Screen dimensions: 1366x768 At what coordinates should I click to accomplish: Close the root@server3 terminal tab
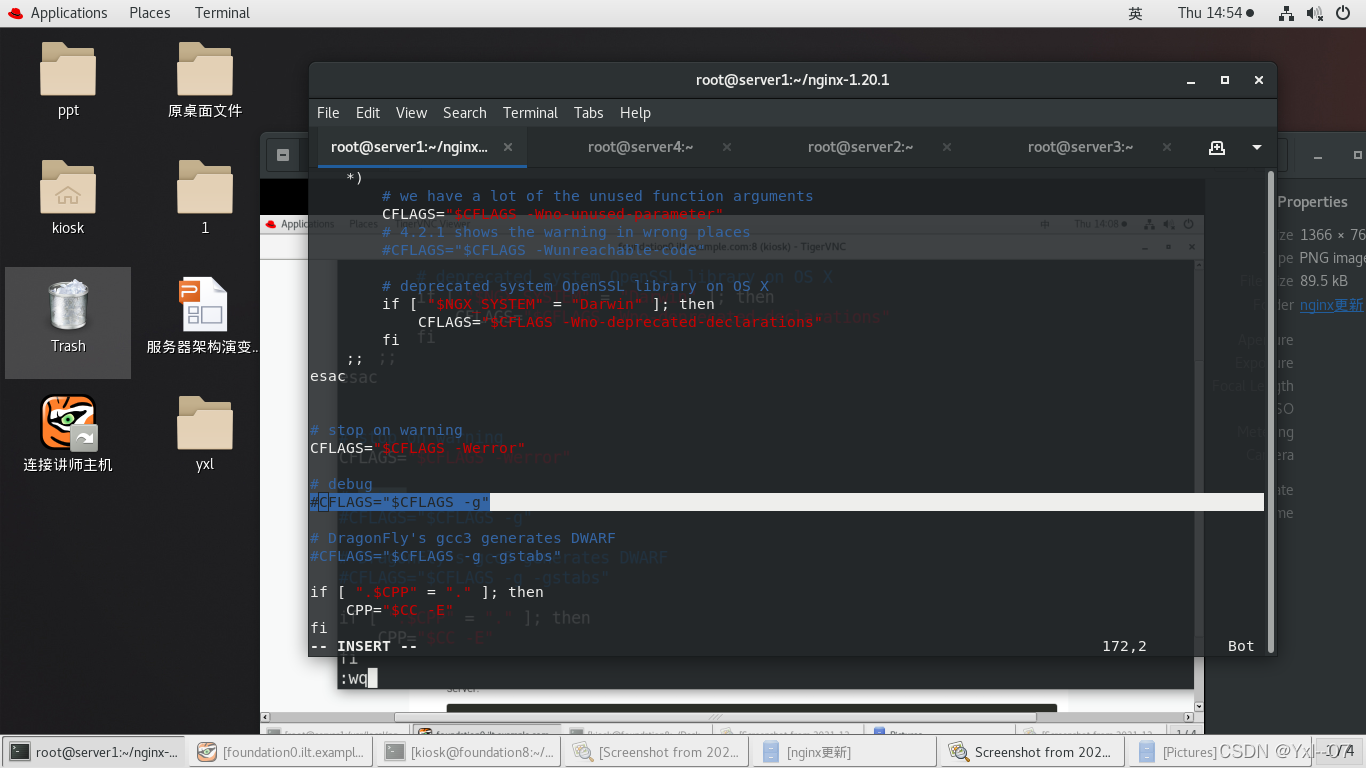click(x=1167, y=147)
